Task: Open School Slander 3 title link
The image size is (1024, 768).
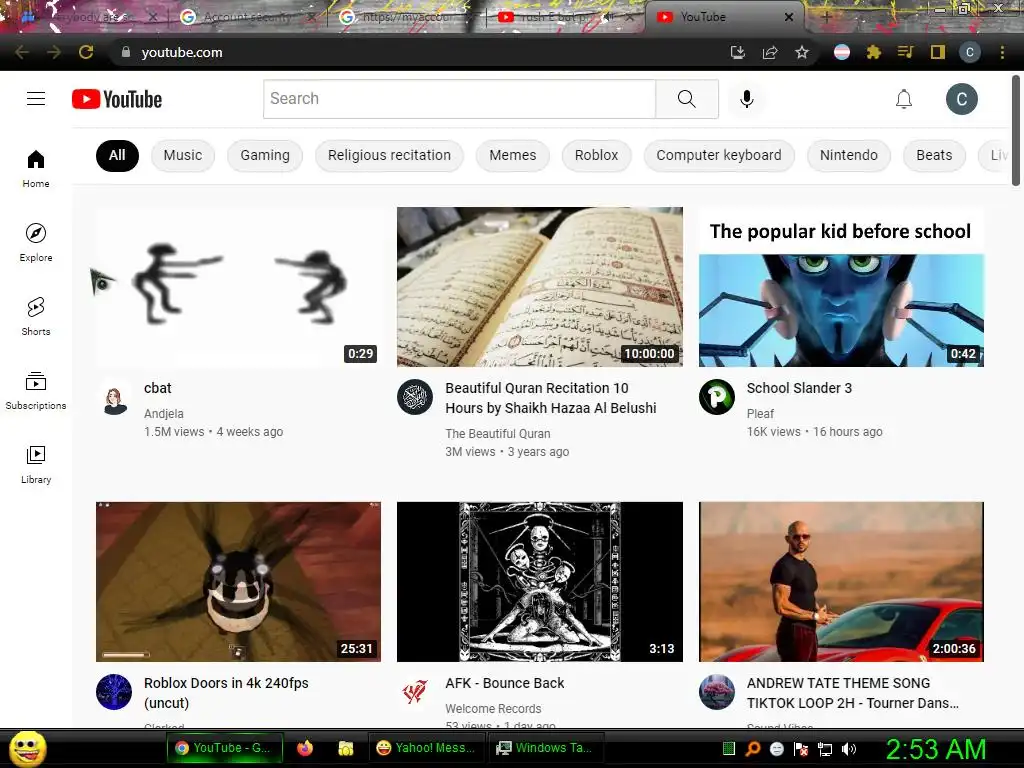Action: (799, 388)
